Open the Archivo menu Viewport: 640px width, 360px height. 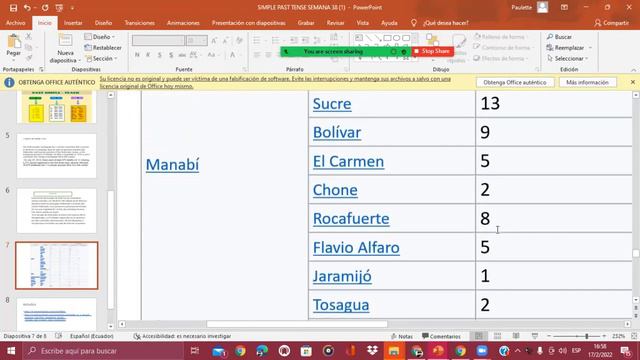click(x=16, y=23)
